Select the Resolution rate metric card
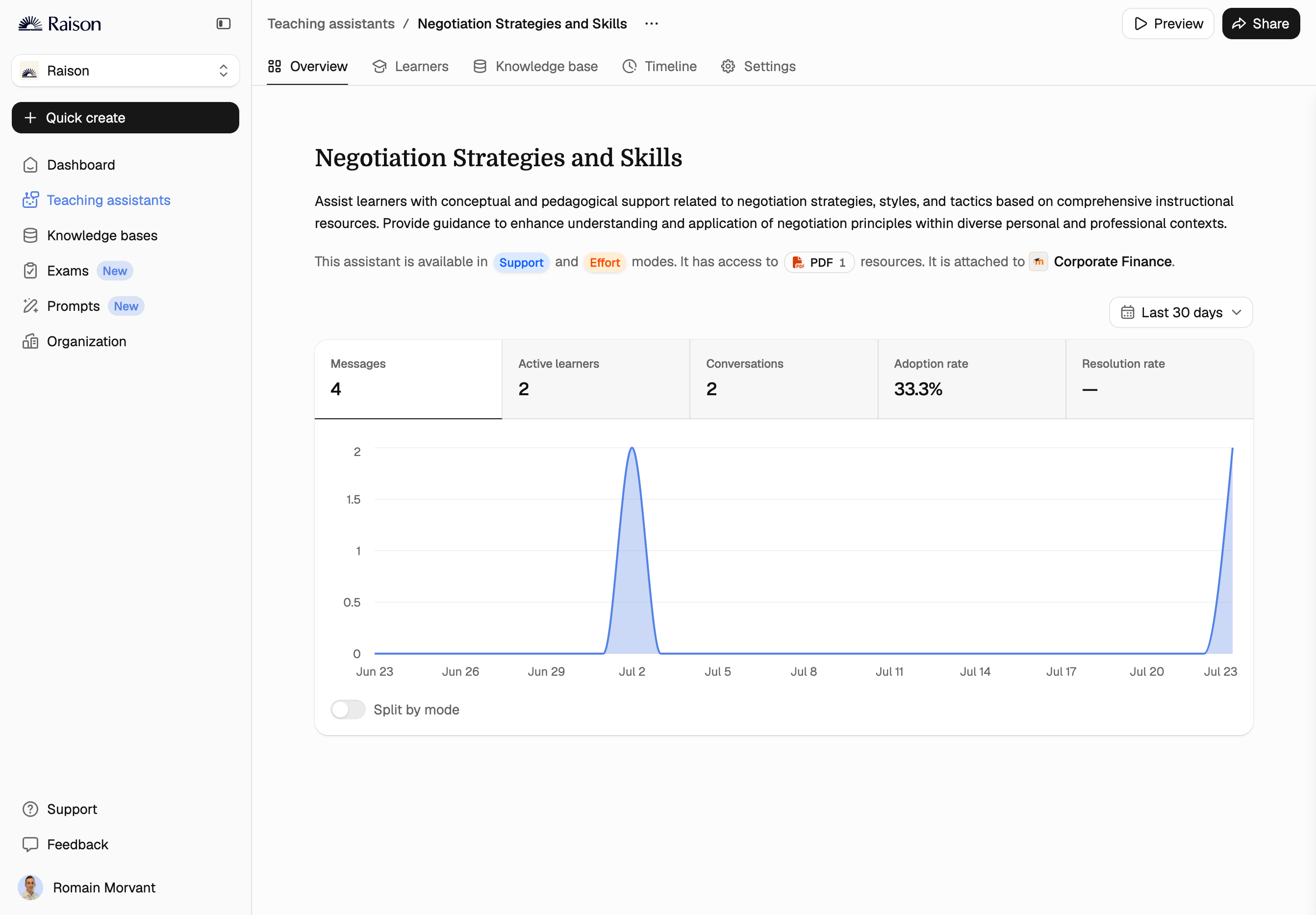Viewport: 1316px width, 915px height. 1160,379
